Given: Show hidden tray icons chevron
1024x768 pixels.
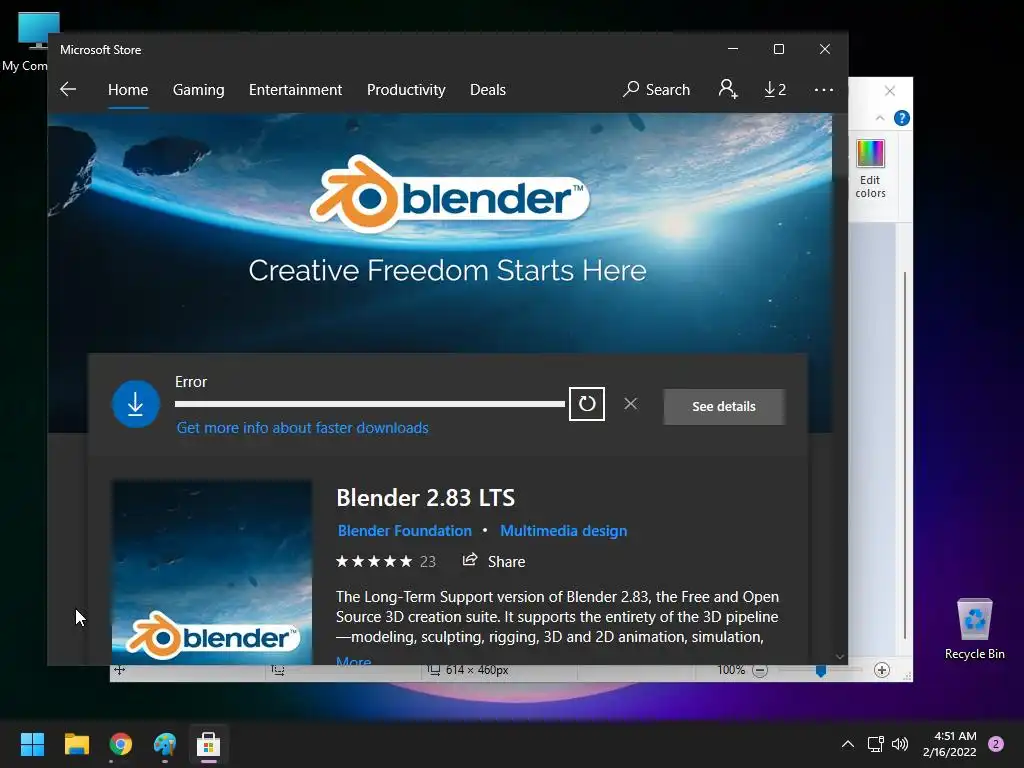Looking at the screenshot, I should 848,744.
